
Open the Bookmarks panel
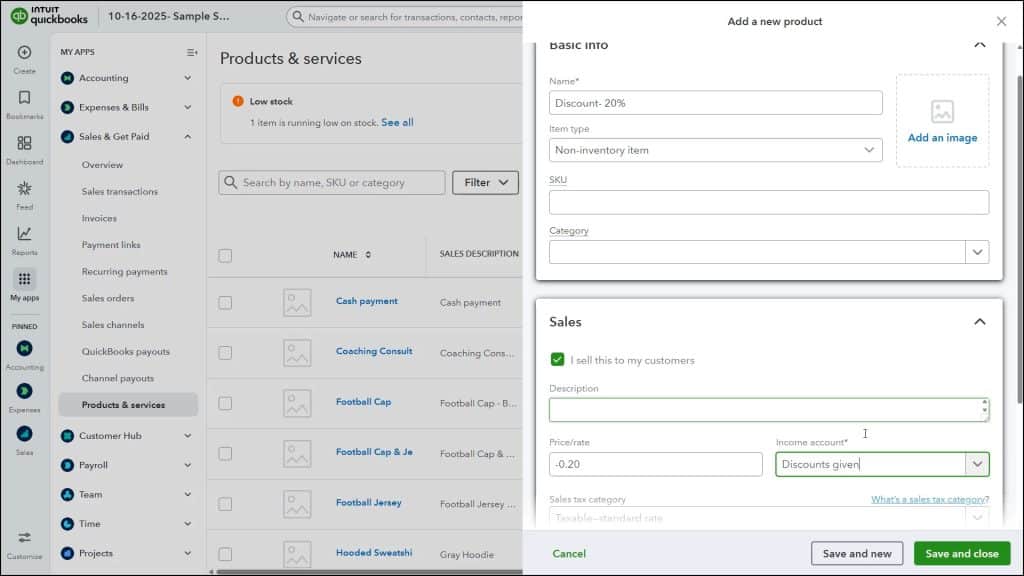click(22, 96)
